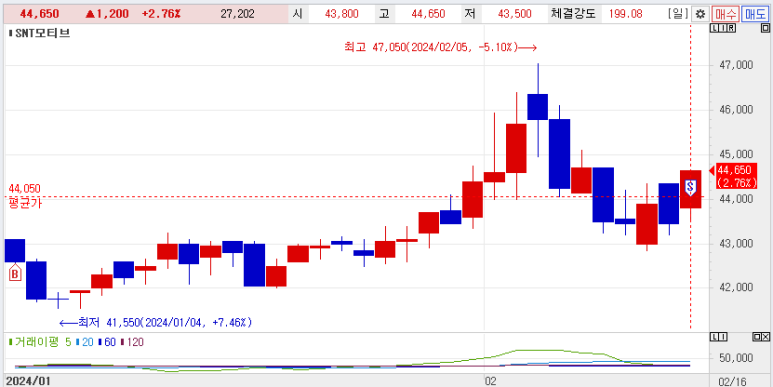Click the I icon on price panel
The height and width of the screenshot is (387, 773).
tap(723, 28)
